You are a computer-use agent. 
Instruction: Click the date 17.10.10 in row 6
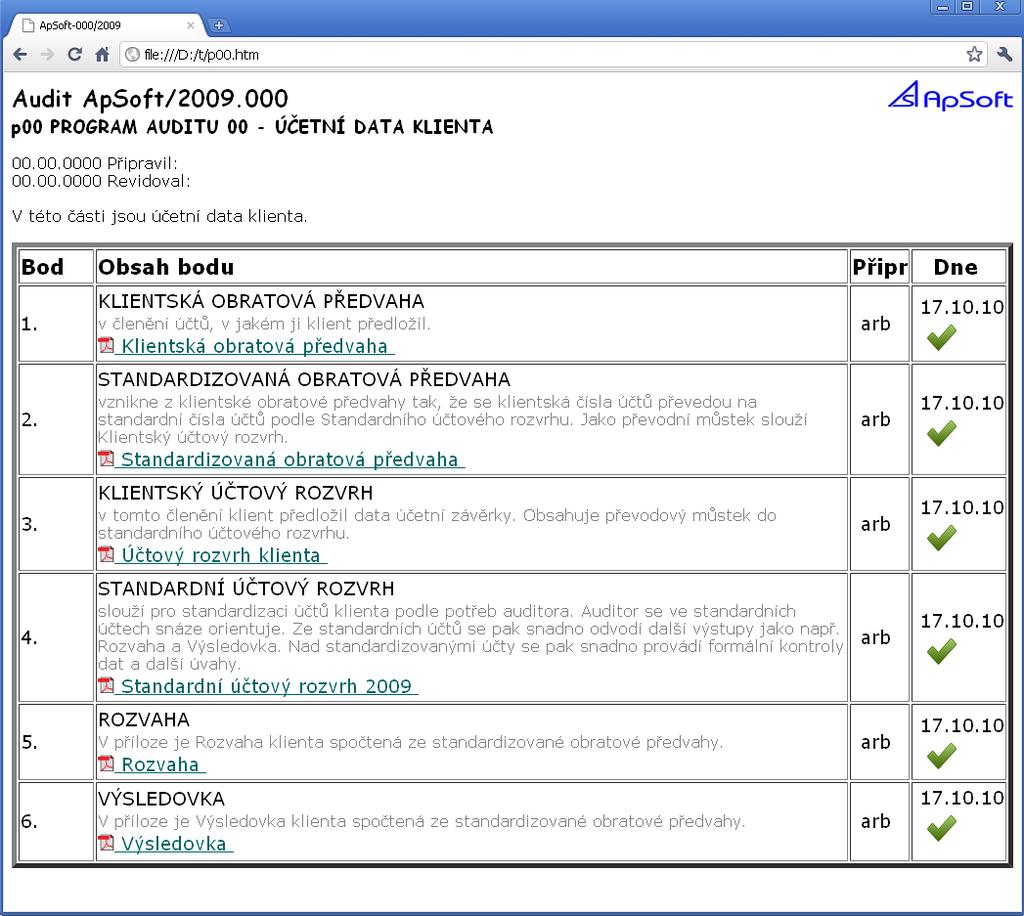coord(962,798)
